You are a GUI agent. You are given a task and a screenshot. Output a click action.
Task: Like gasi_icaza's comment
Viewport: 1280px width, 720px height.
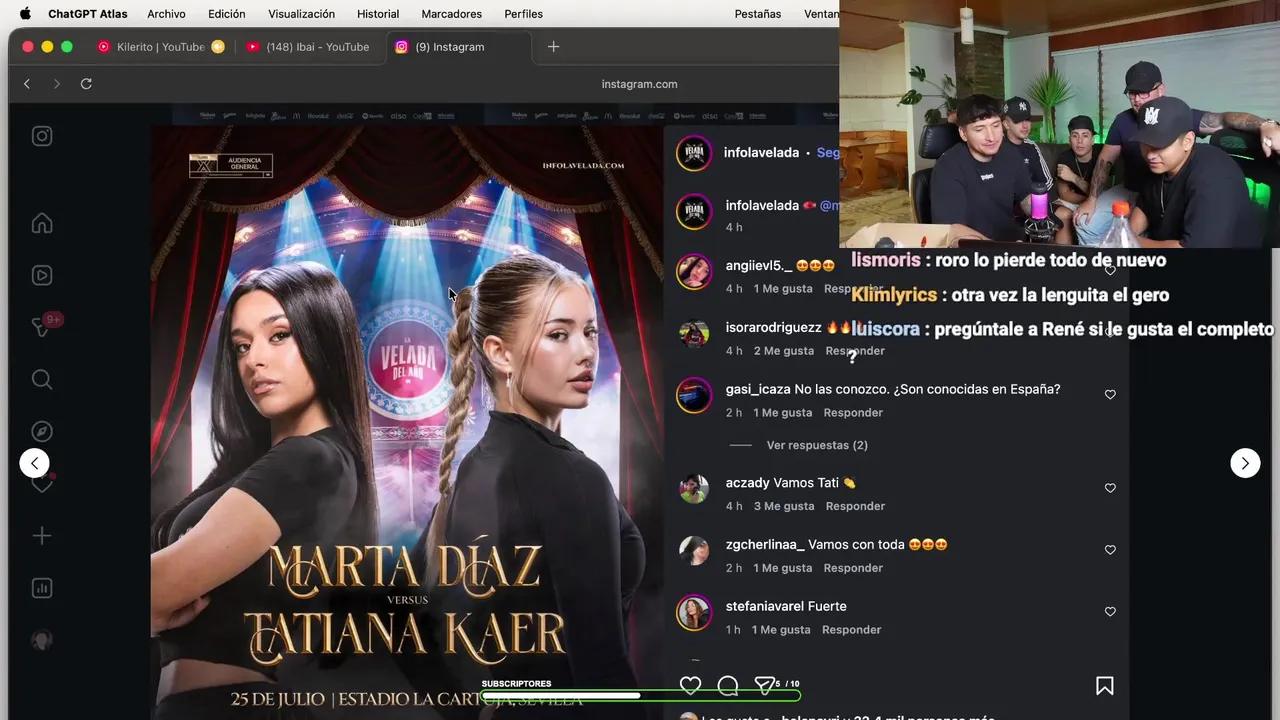point(1110,395)
